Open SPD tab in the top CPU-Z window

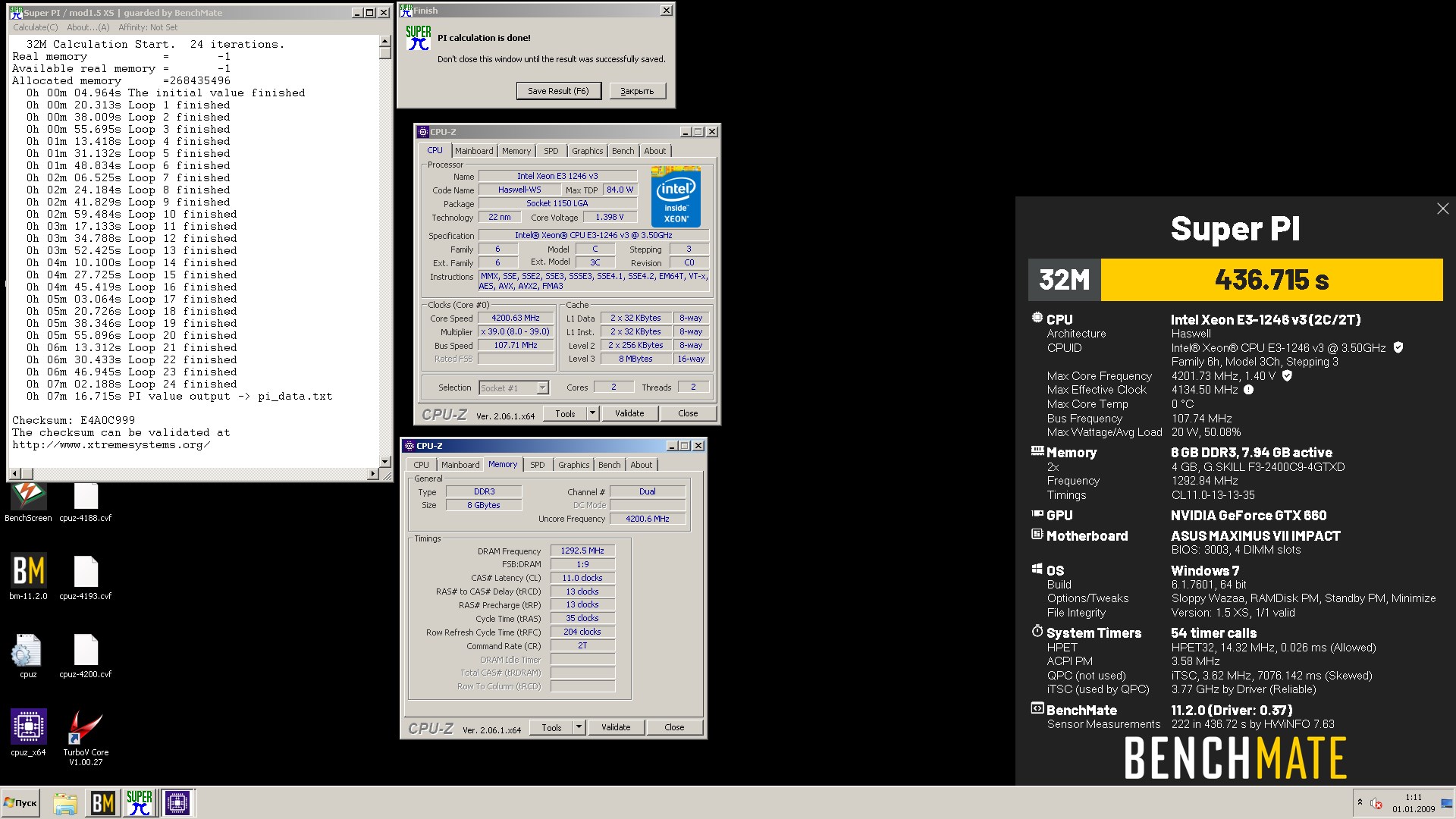[x=551, y=151]
